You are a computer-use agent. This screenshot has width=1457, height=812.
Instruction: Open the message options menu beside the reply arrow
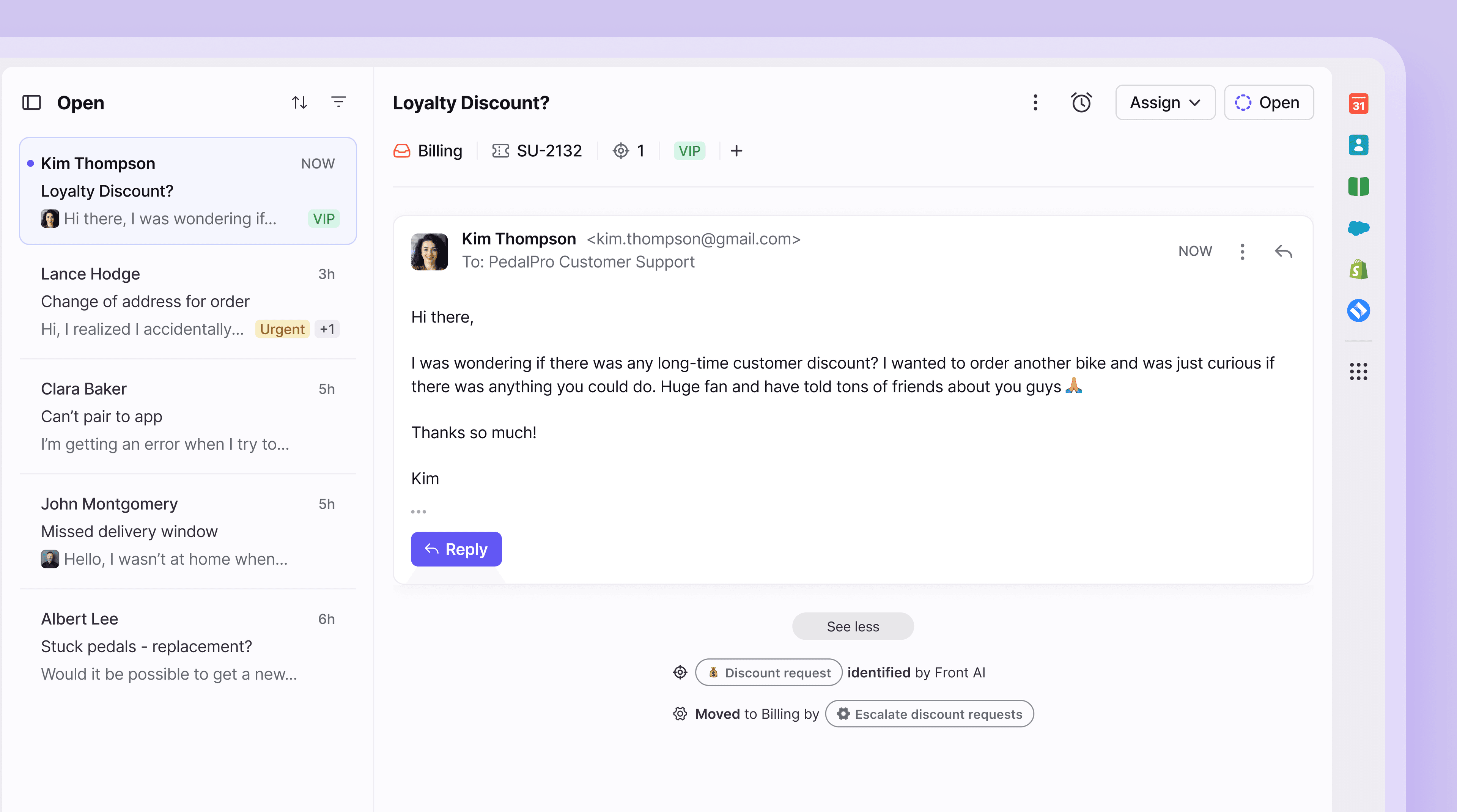(1242, 251)
